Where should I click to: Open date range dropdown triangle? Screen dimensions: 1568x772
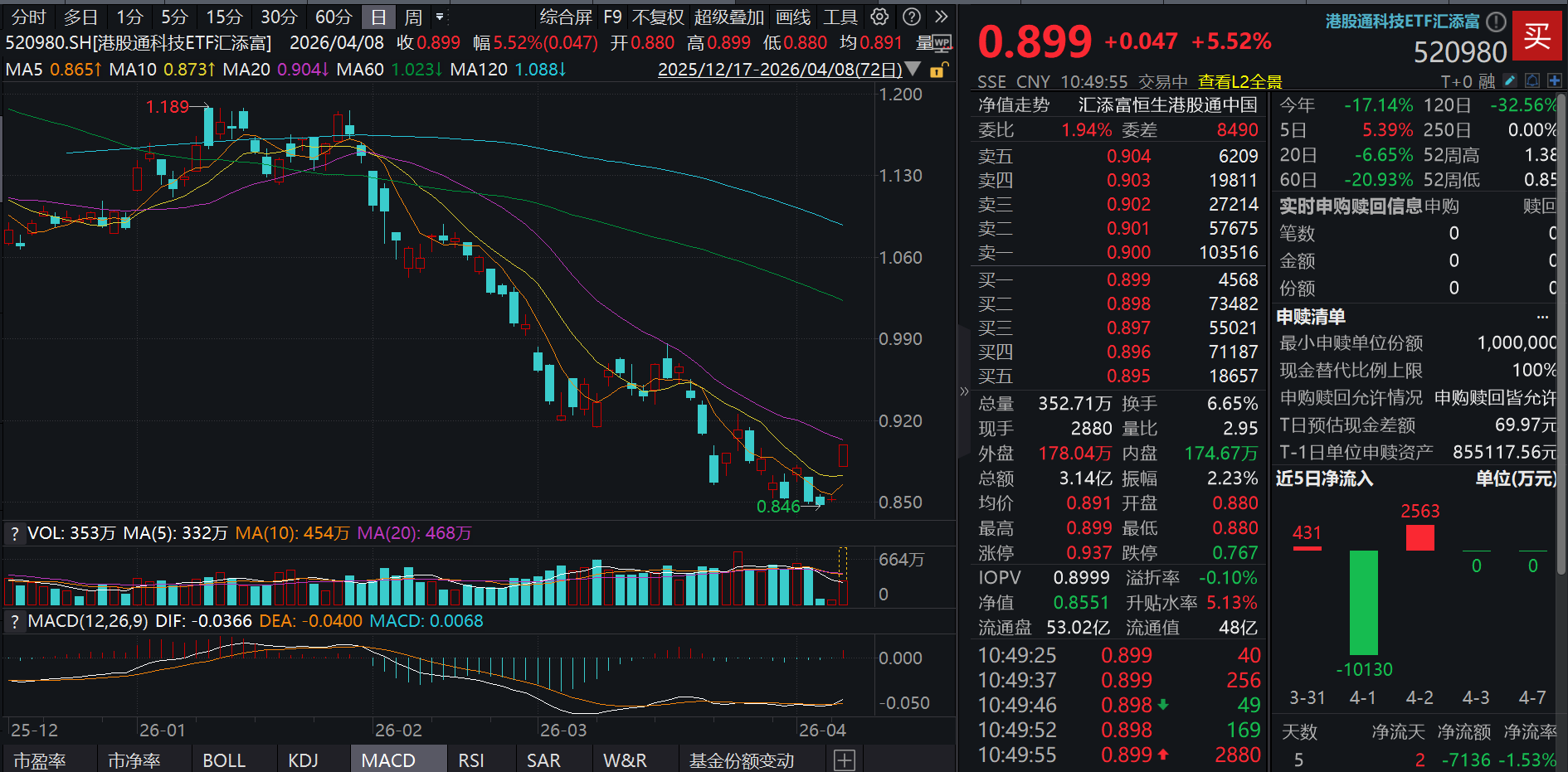coord(913,70)
